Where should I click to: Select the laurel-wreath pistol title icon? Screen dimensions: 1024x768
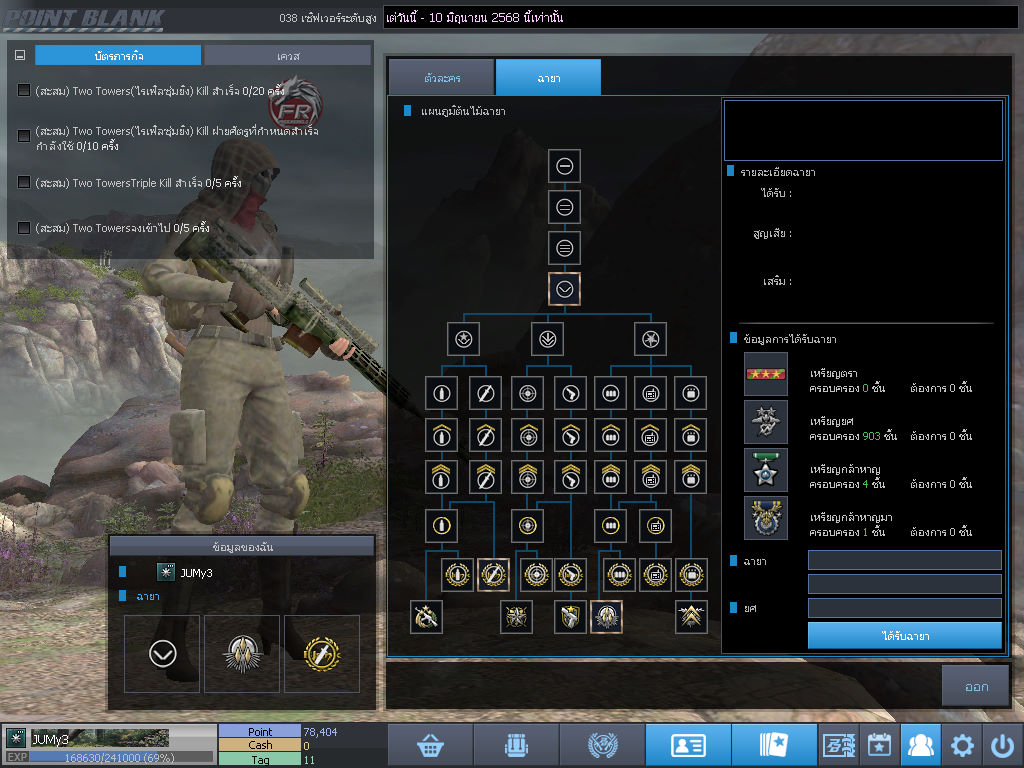click(x=570, y=575)
